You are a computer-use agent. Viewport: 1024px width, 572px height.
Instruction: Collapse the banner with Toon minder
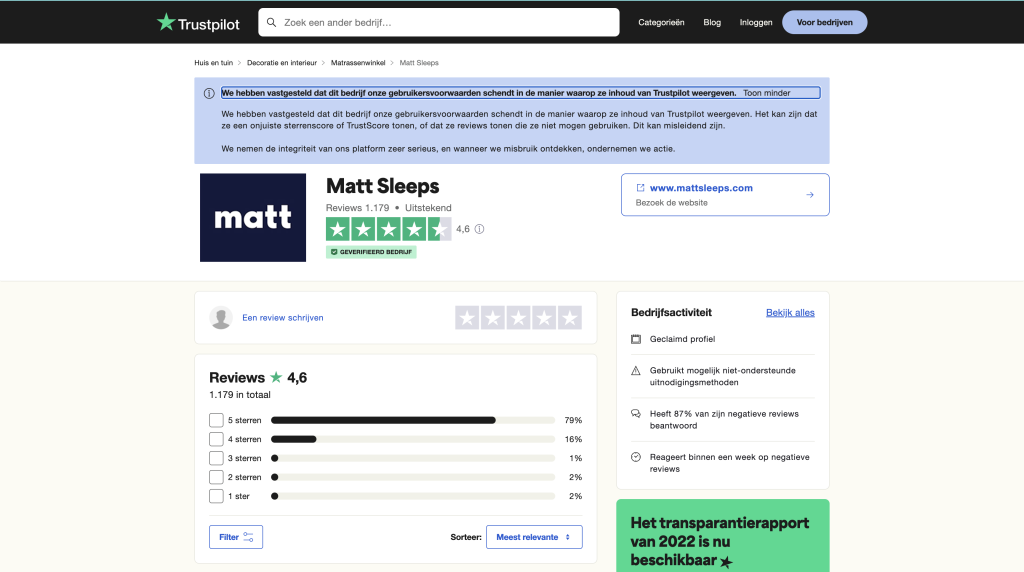point(767,93)
